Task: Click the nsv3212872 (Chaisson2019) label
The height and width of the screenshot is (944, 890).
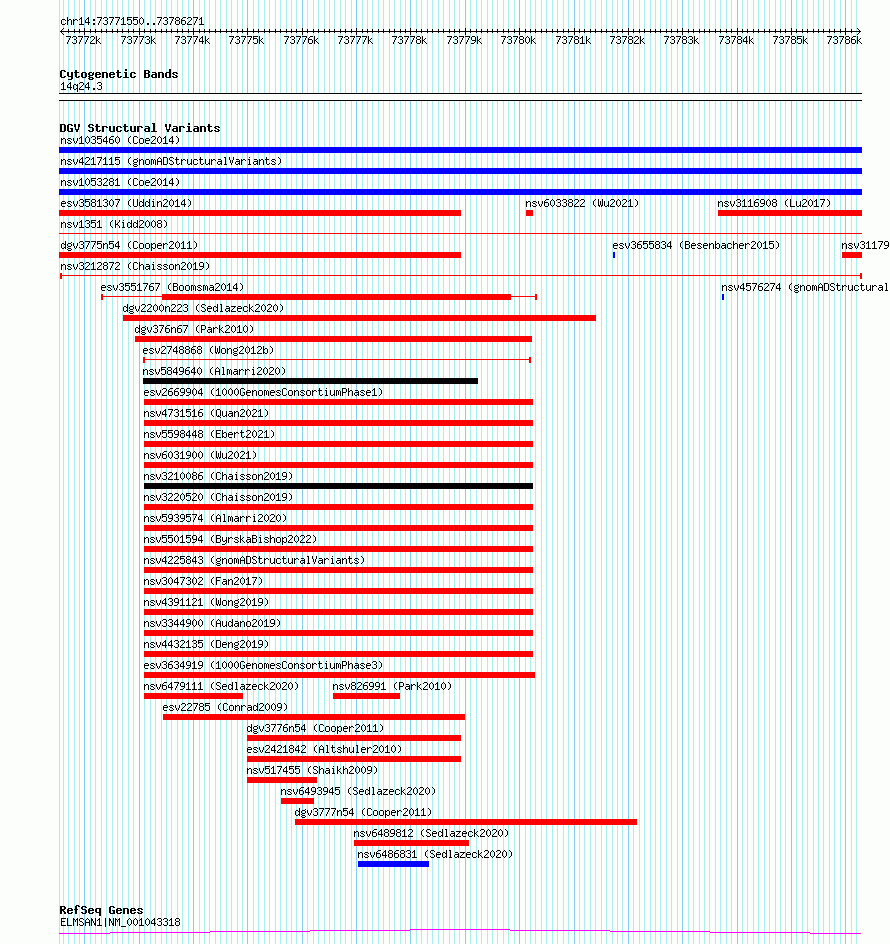Action: click(x=135, y=267)
